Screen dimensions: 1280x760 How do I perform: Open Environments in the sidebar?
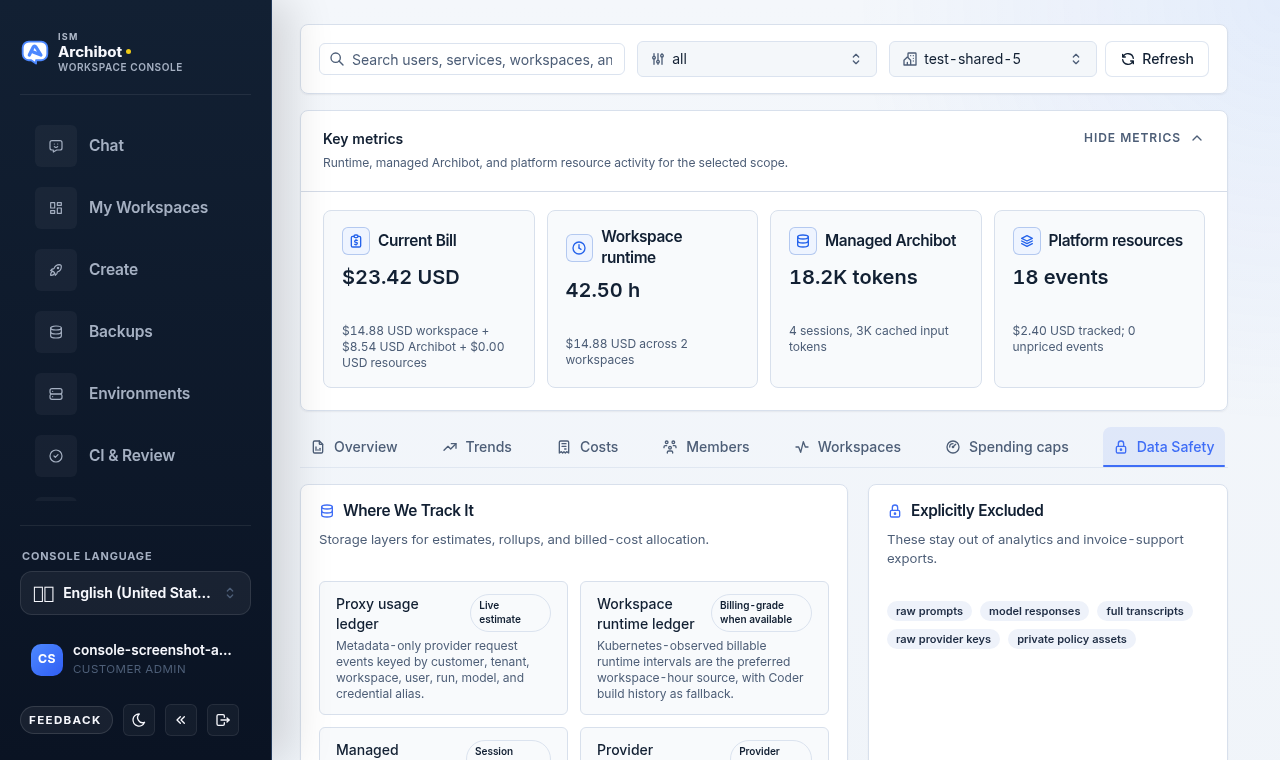coord(135,394)
